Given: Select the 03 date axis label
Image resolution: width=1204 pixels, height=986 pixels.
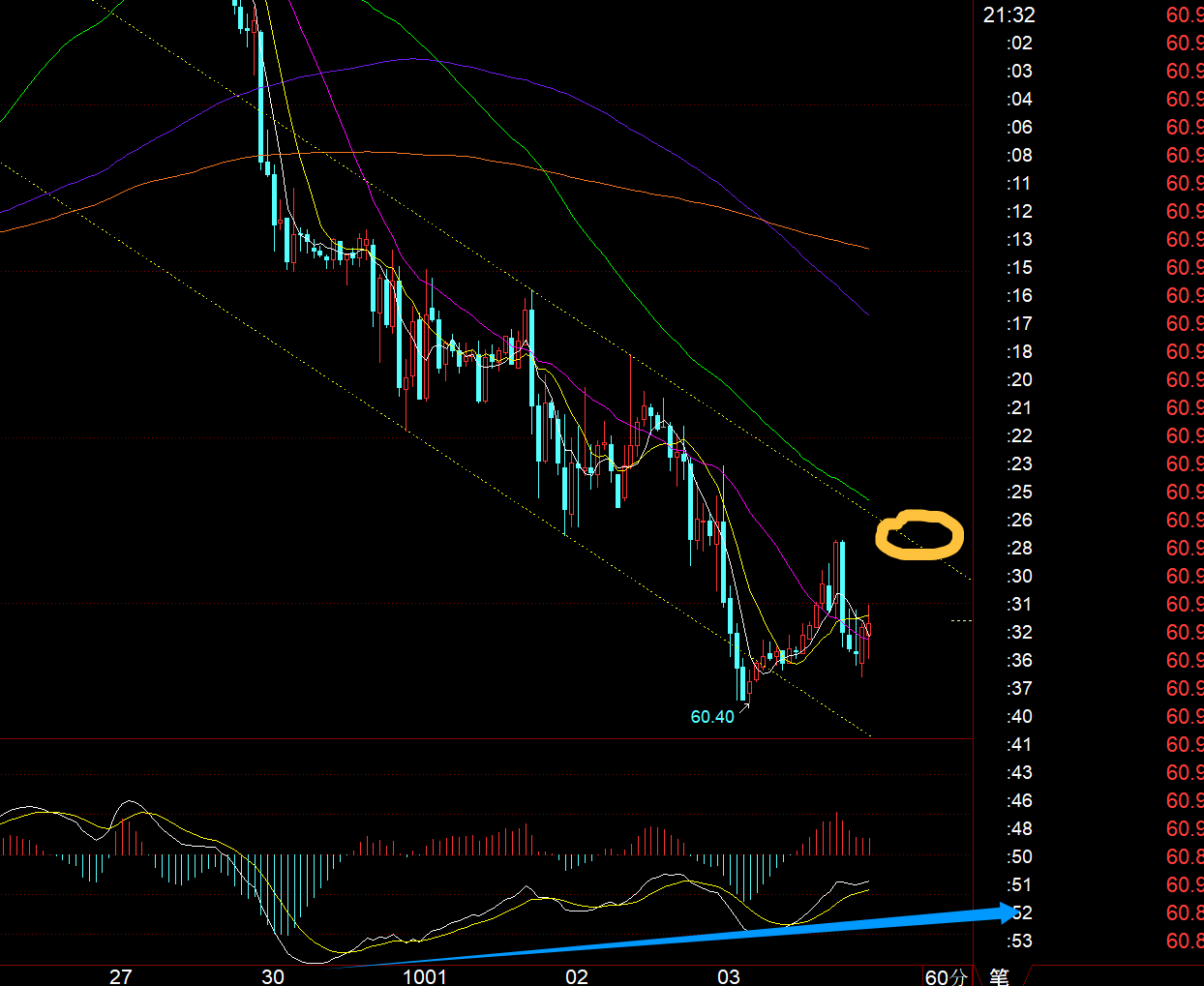Looking at the screenshot, I should pyautogui.click(x=729, y=976).
